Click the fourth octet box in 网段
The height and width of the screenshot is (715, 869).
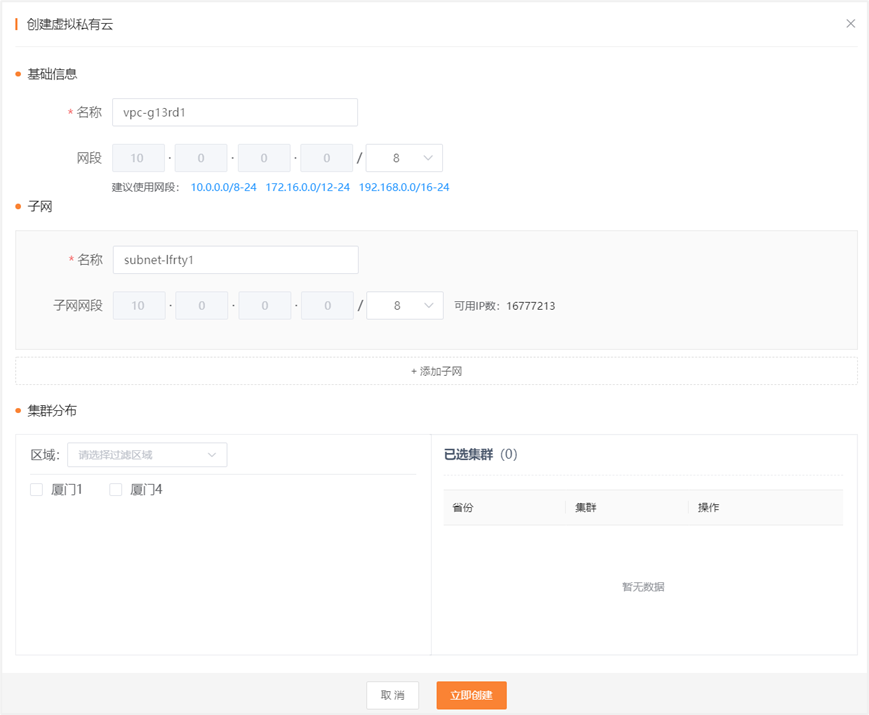coord(327,158)
